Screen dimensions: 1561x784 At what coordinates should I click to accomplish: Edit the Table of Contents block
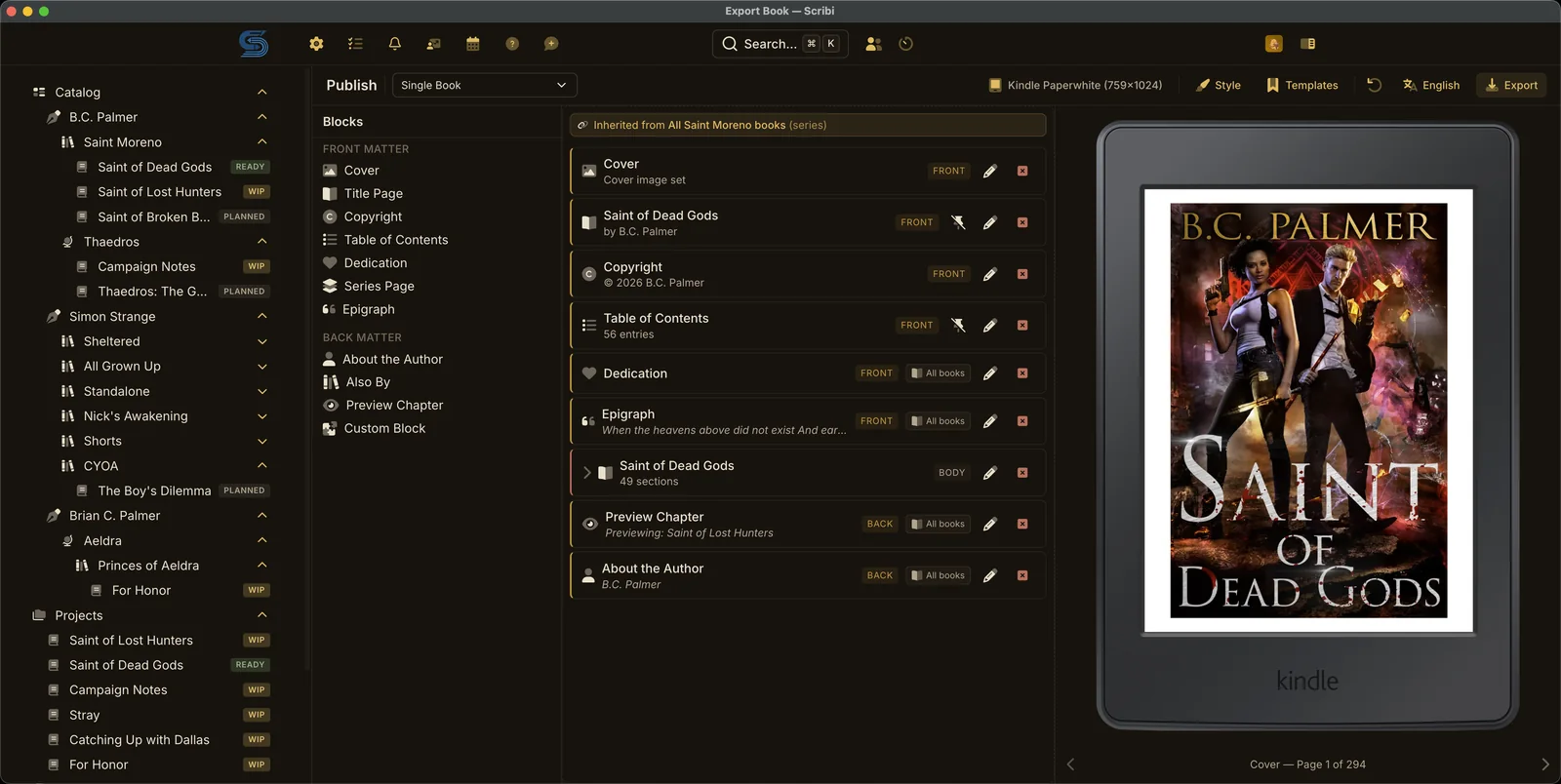click(990, 325)
